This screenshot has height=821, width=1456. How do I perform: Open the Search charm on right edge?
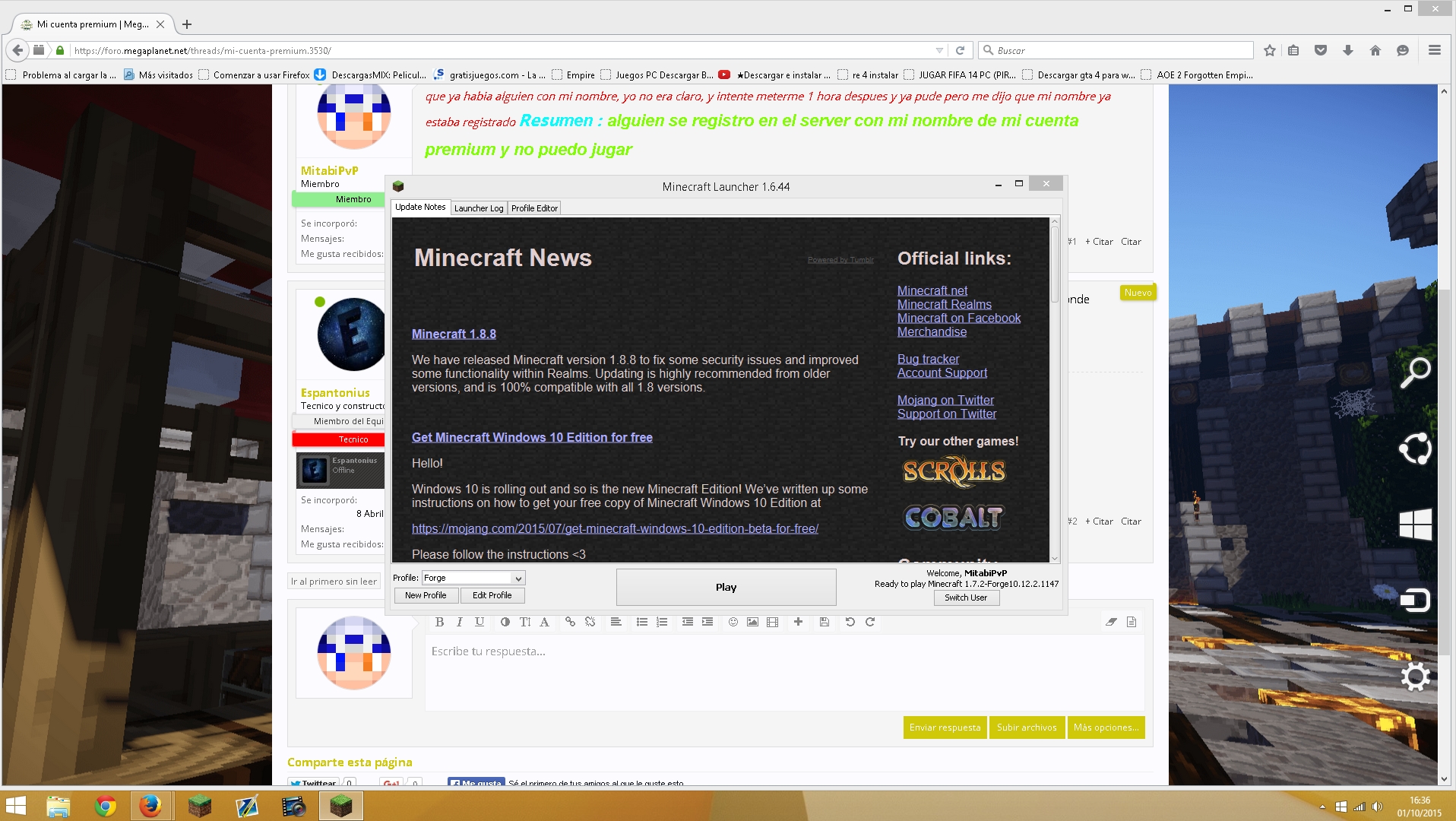[x=1415, y=372]
